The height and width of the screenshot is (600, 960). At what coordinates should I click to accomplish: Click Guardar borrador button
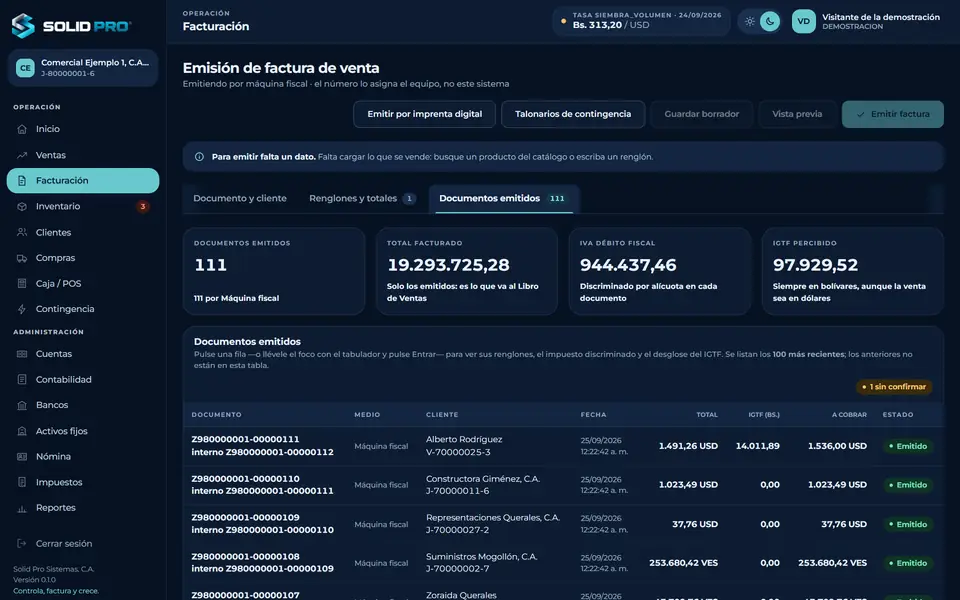coord(702,114)
